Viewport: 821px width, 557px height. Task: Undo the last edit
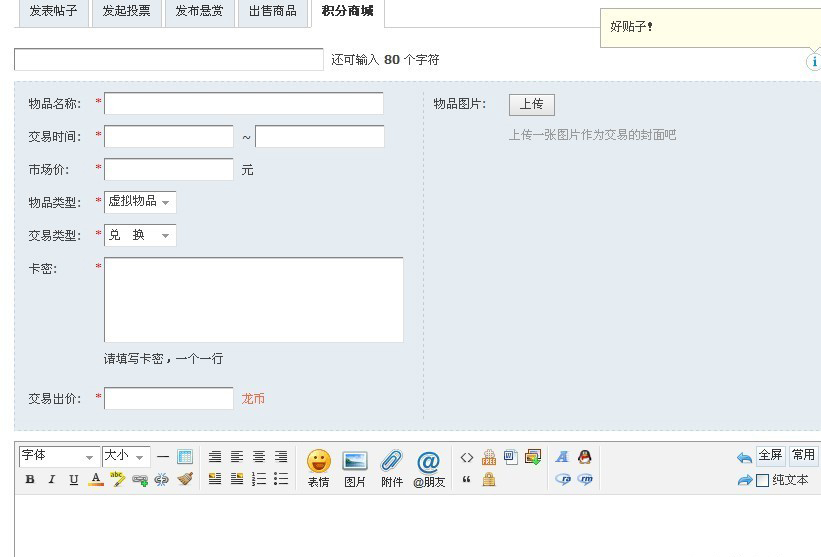pyautogui.click(x=744, y=458)
